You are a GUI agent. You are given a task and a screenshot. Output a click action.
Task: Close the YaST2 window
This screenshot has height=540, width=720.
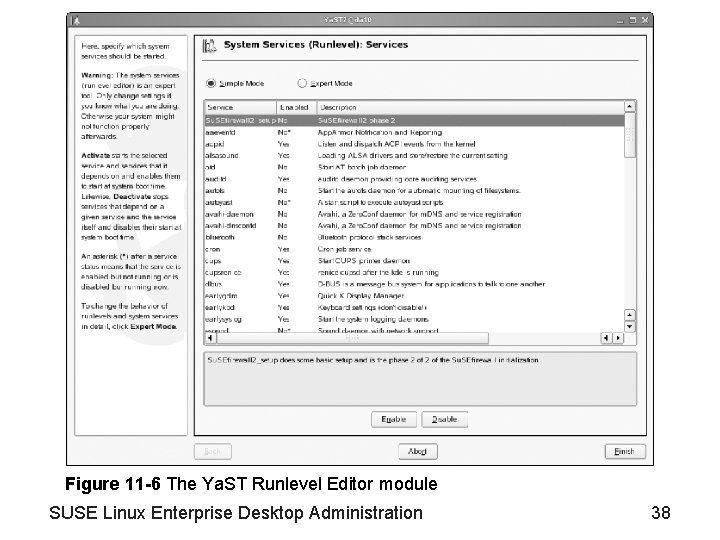[x=645, y=20]
